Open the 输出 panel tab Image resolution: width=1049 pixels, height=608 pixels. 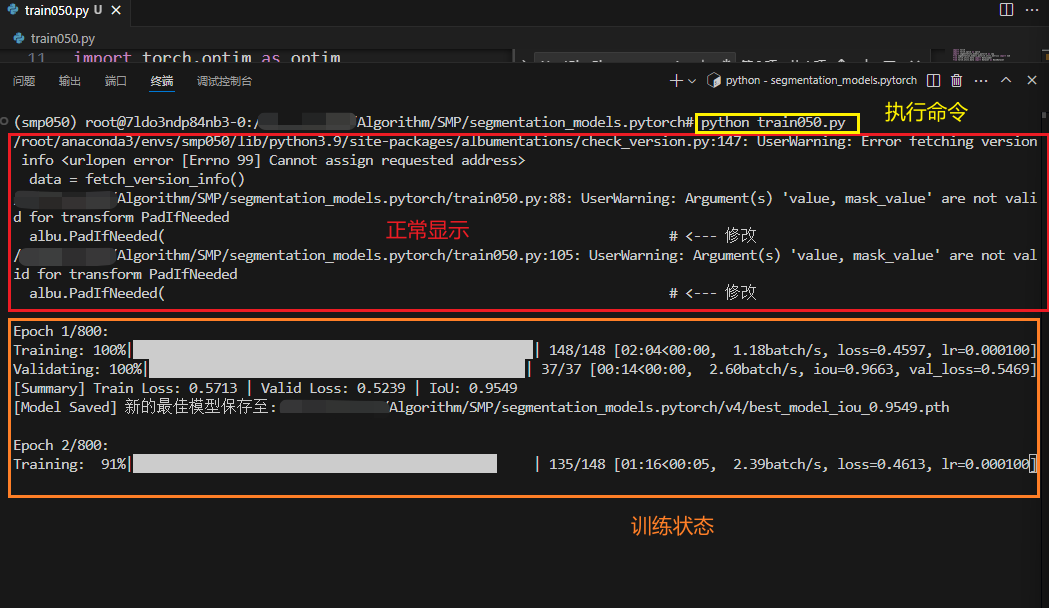(70, 81)
